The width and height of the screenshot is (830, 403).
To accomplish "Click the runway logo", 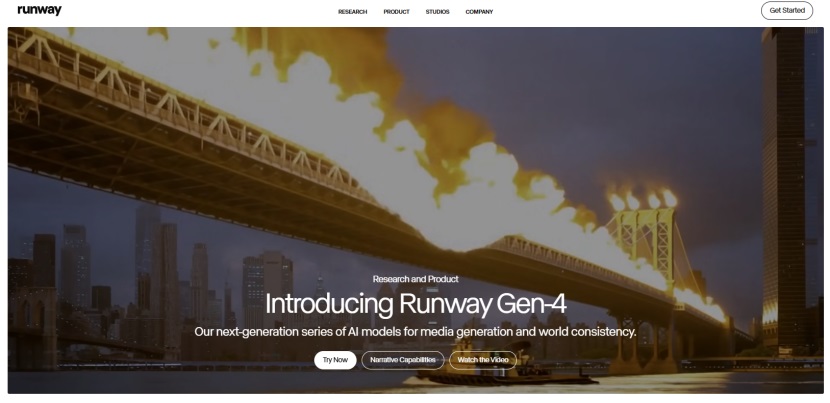I will pos(39,10).
